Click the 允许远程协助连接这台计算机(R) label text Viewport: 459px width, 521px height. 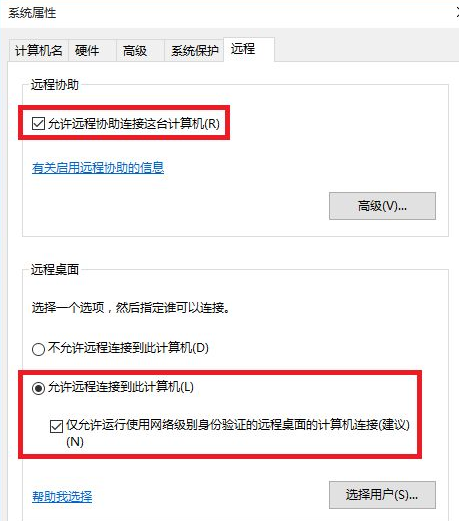click(134, 124)
